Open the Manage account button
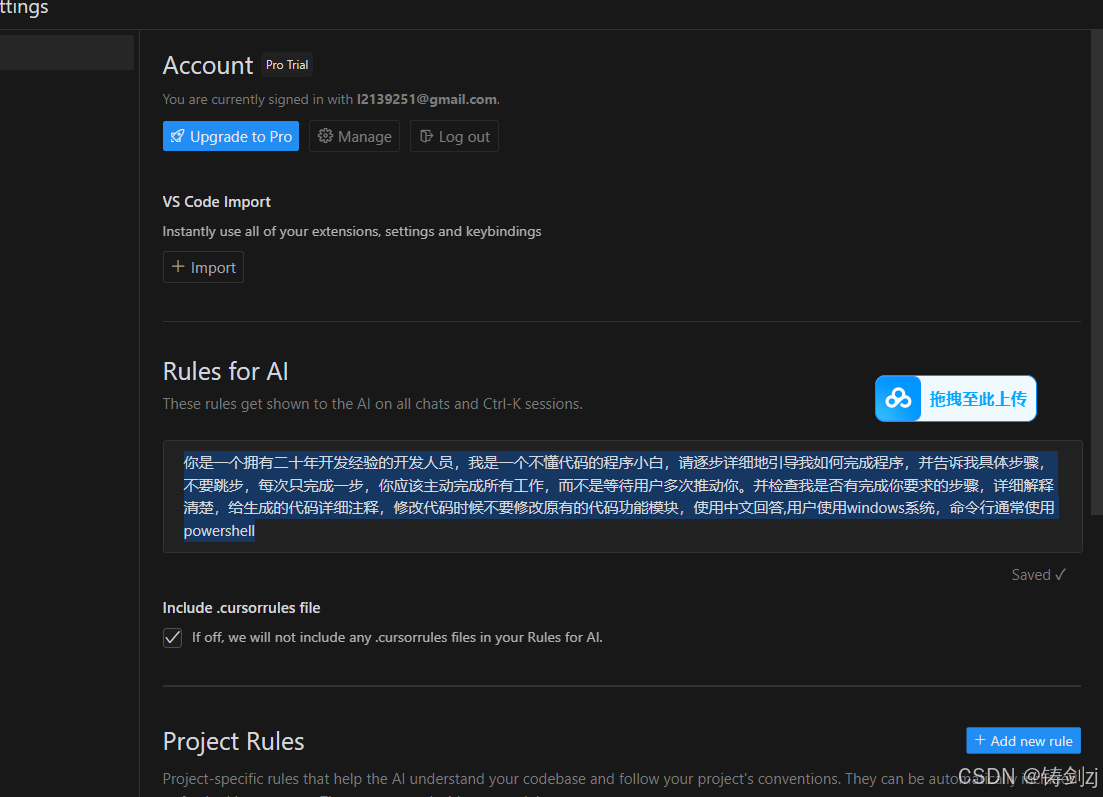This screenshot has width=1103, height=797. click(x=355, y=136)
